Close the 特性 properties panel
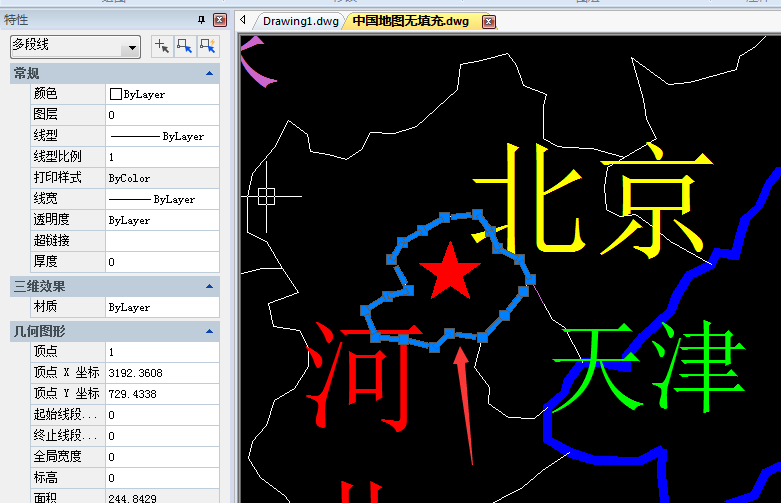Screen dimensions: 781x503 click(220, 20)
